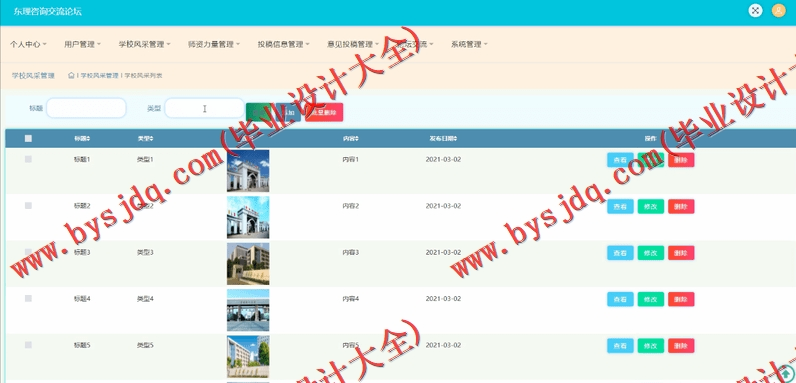Screen dimensions: 796x383
Task: Click 学校风采列表 breadcrumb item
Action: point(143,75)
